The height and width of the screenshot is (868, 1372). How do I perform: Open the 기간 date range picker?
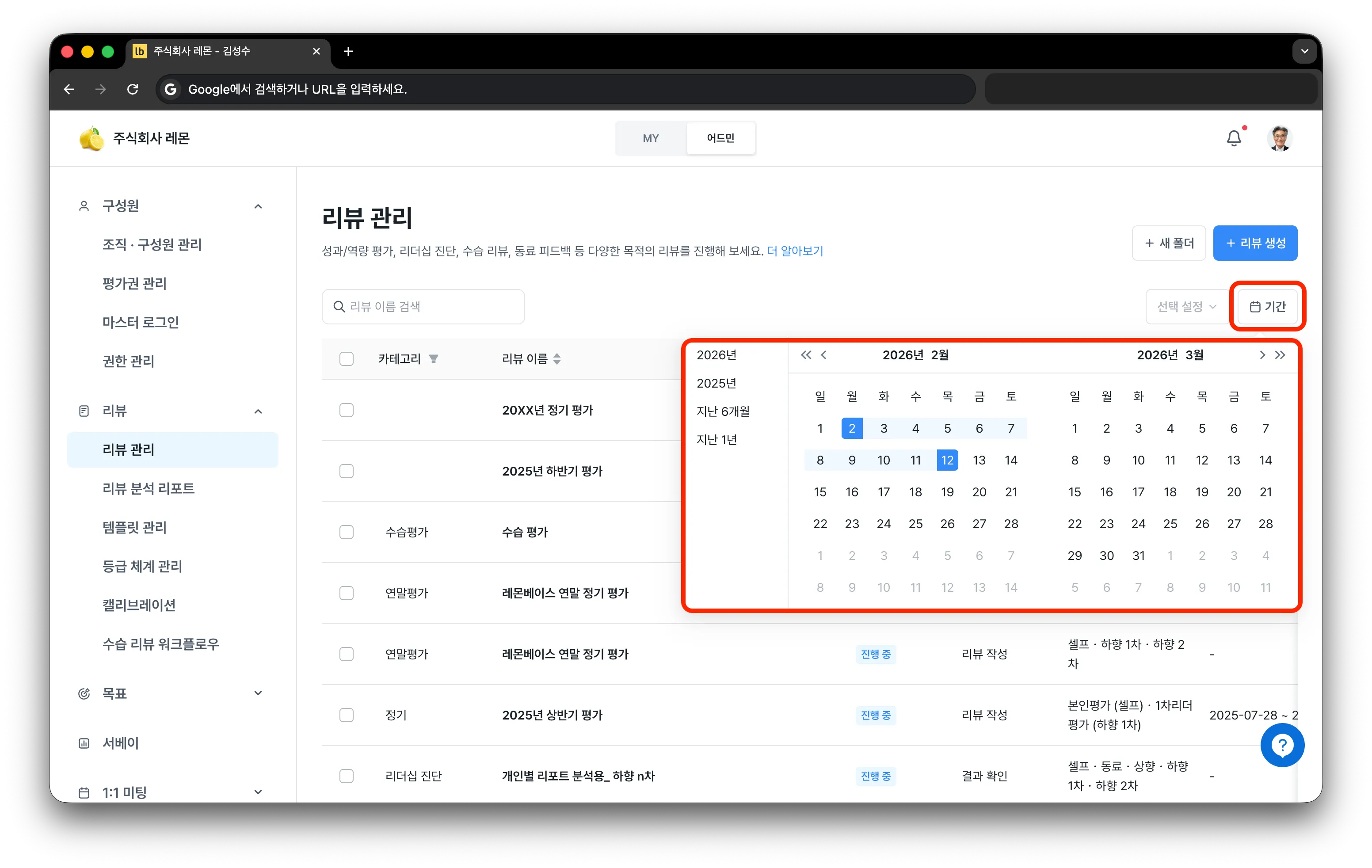tap(1267, 306)
